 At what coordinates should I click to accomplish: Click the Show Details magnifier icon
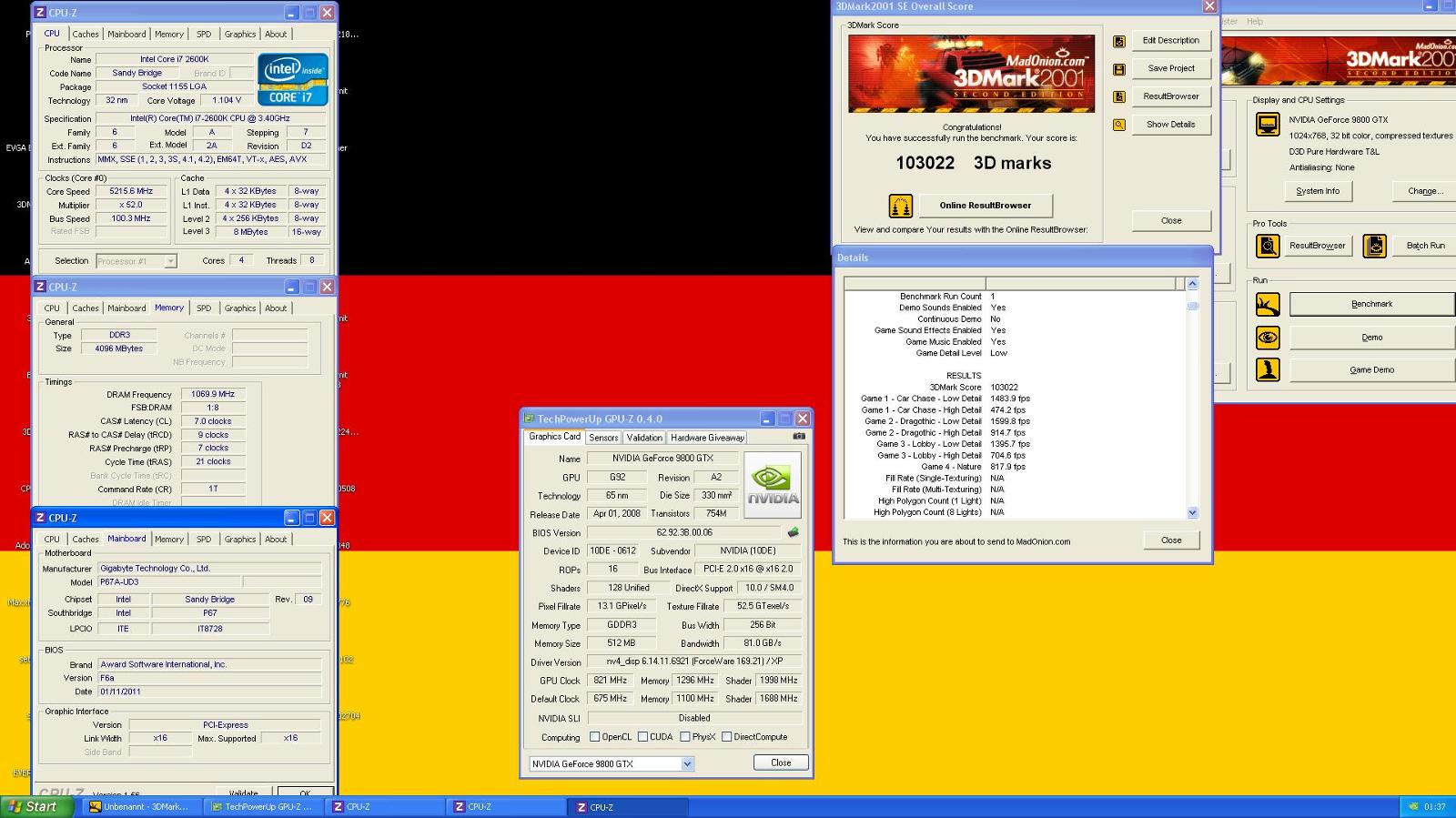click(x=1119, y=125)
